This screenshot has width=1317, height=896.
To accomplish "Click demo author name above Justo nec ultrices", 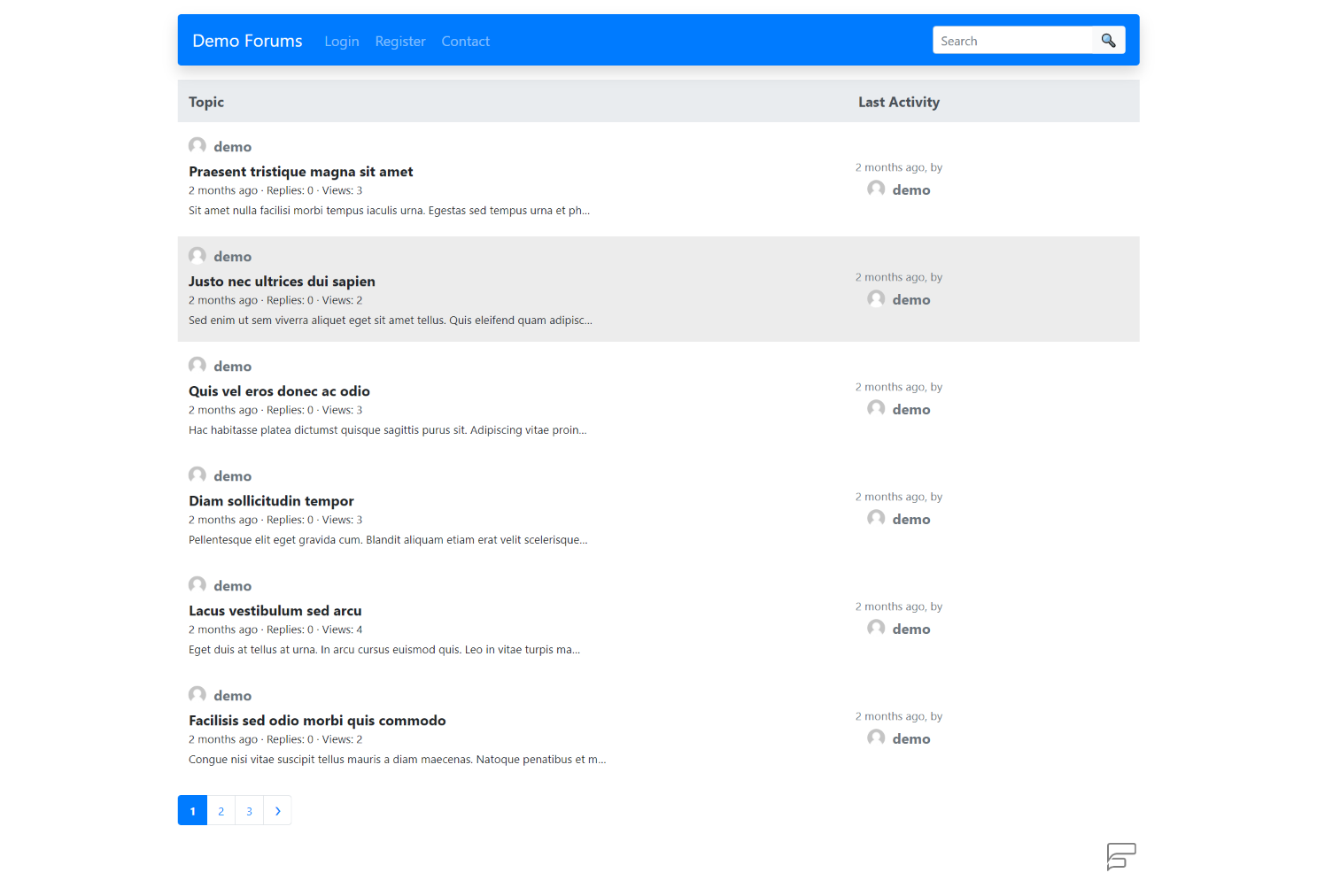I will point(233,257).
